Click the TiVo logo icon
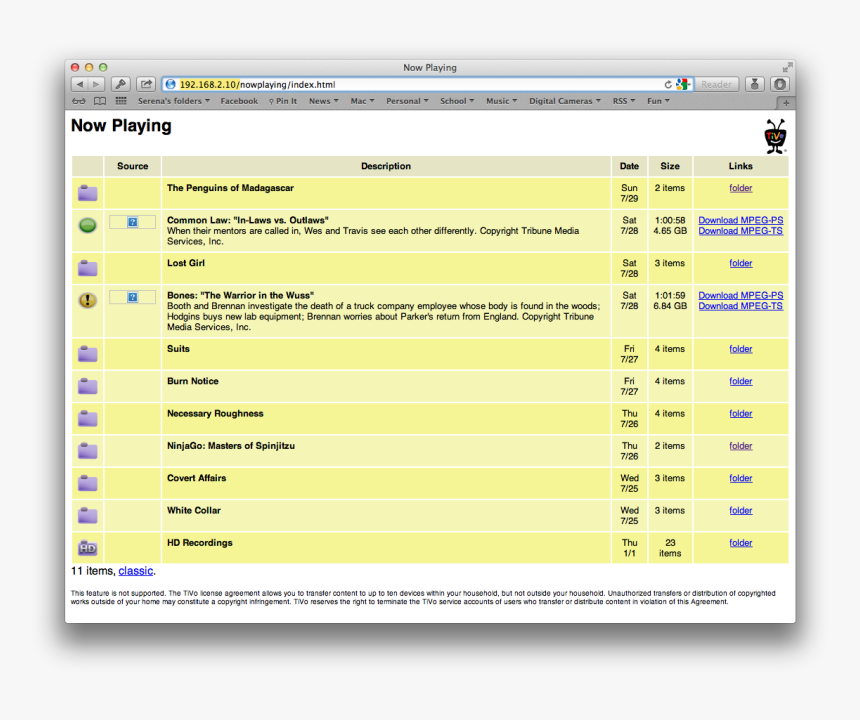The width and height of the screenshot is (860, 720). [775, 136]
